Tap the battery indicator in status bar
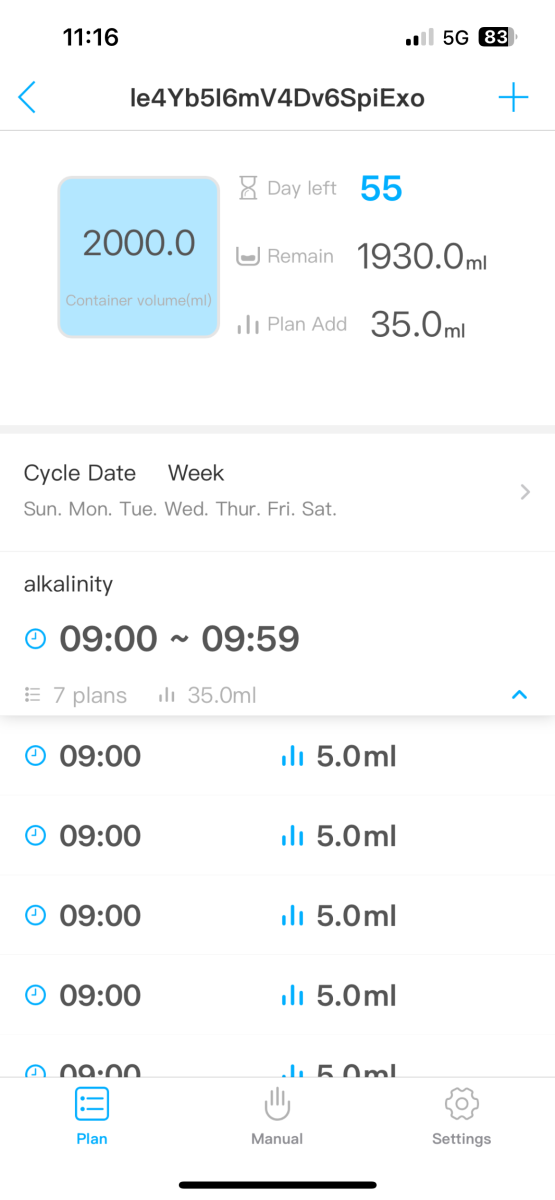This screenshot has height=1200, width=555. [x=495, y=38]
